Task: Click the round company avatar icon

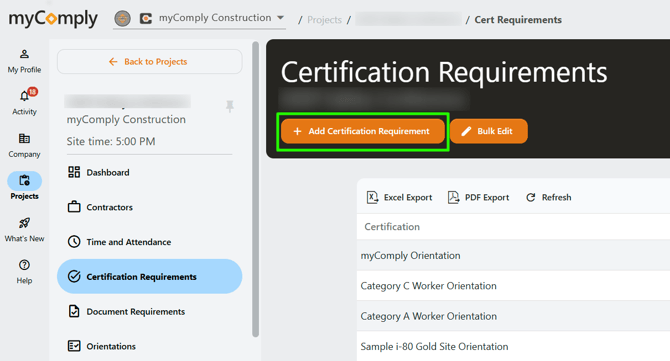Action: (123, 18)
